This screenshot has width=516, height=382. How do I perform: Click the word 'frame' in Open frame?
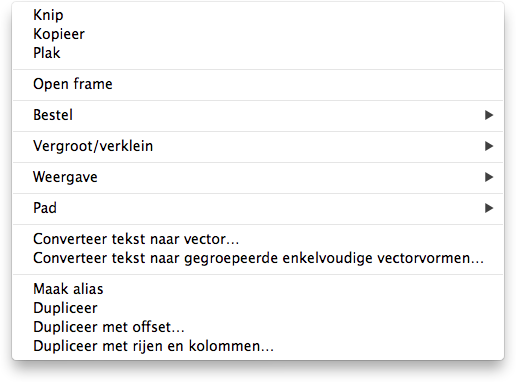(93, 84)
